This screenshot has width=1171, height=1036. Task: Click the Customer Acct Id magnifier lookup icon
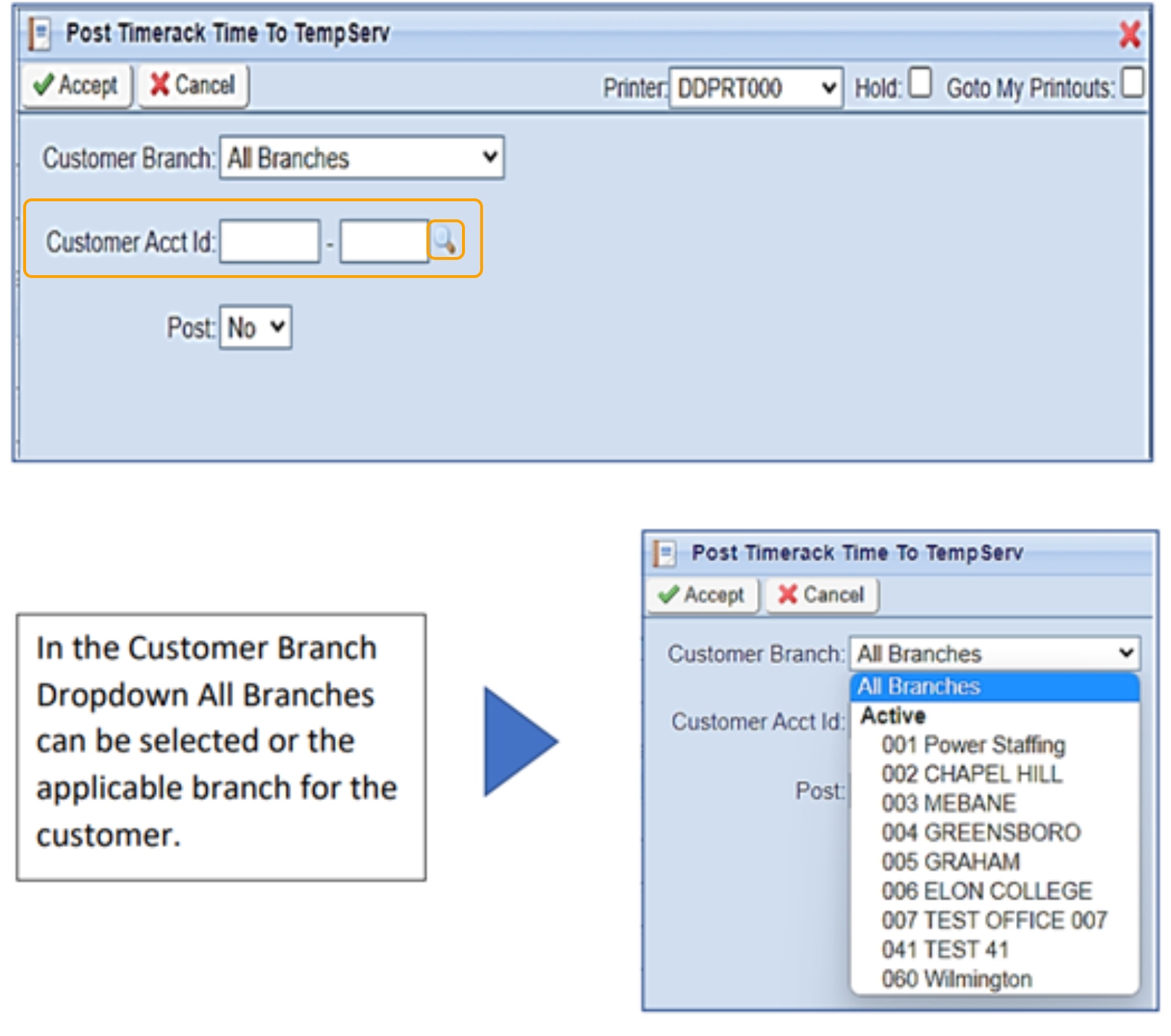[x=445, y=240]
